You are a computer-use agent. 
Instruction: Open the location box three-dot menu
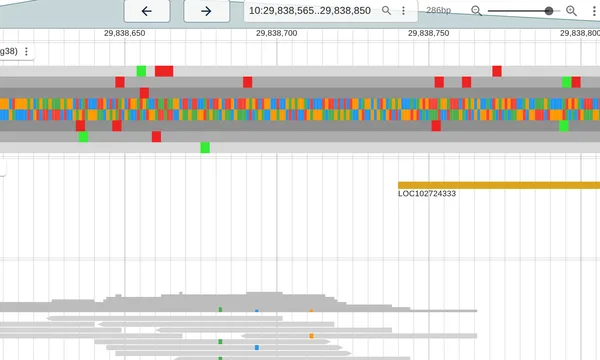point(403,11)
